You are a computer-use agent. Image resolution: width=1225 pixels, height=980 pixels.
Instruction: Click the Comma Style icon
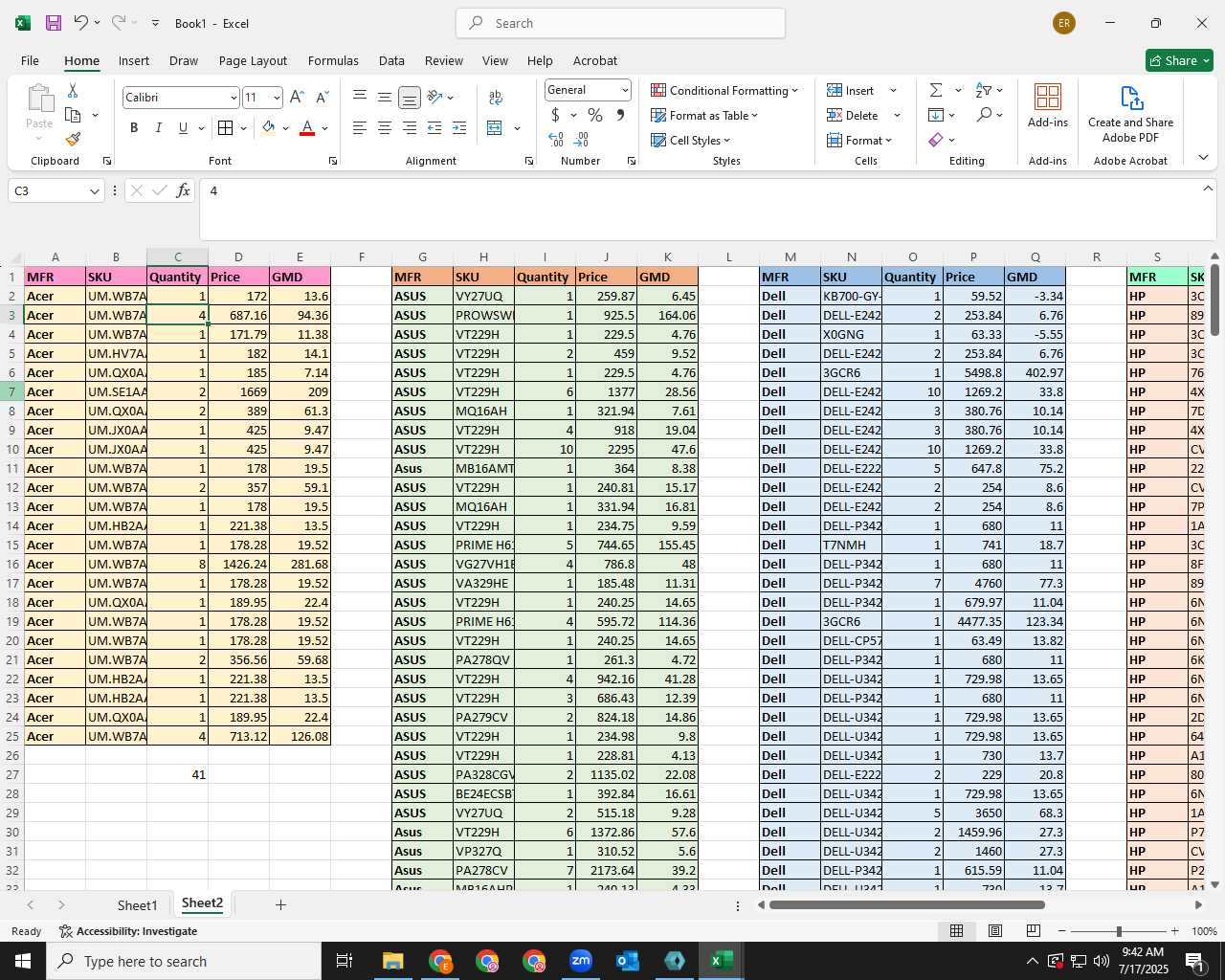click(x=620, y=115)
